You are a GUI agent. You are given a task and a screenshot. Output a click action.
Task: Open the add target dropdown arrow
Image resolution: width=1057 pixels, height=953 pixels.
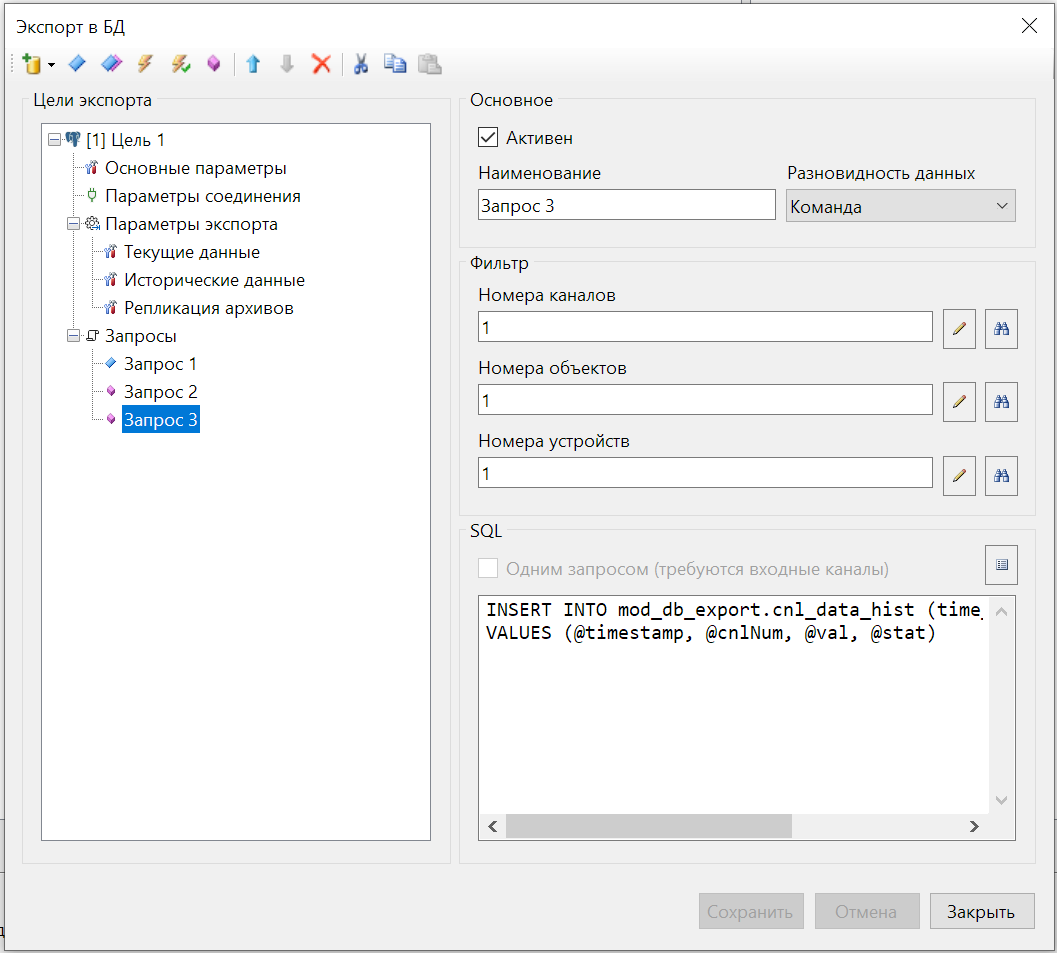point(51,65)
